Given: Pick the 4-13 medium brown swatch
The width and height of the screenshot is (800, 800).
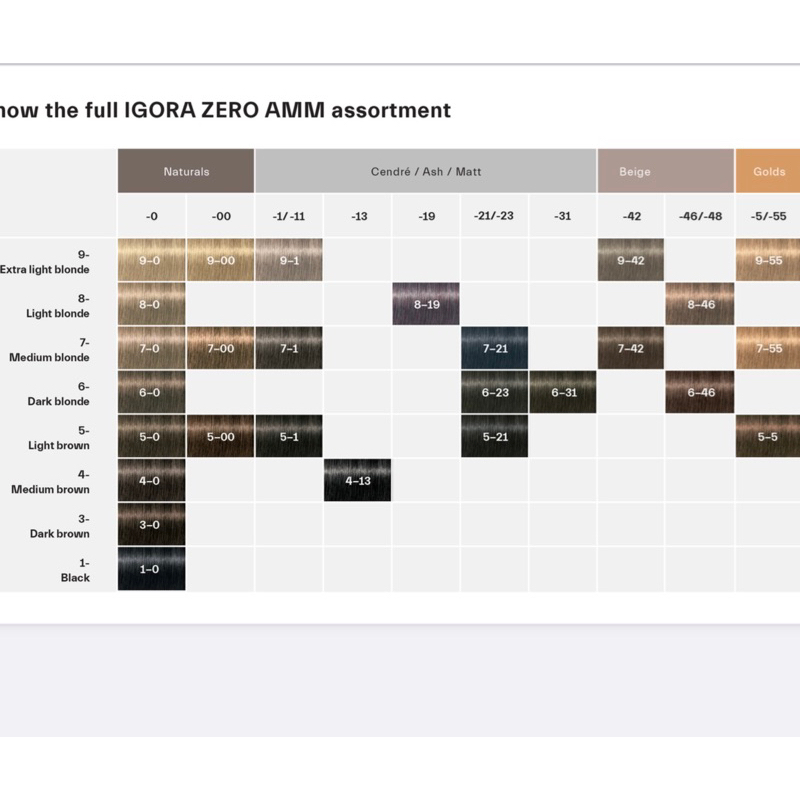Looking at the screenshot, I should click(358, 480).
